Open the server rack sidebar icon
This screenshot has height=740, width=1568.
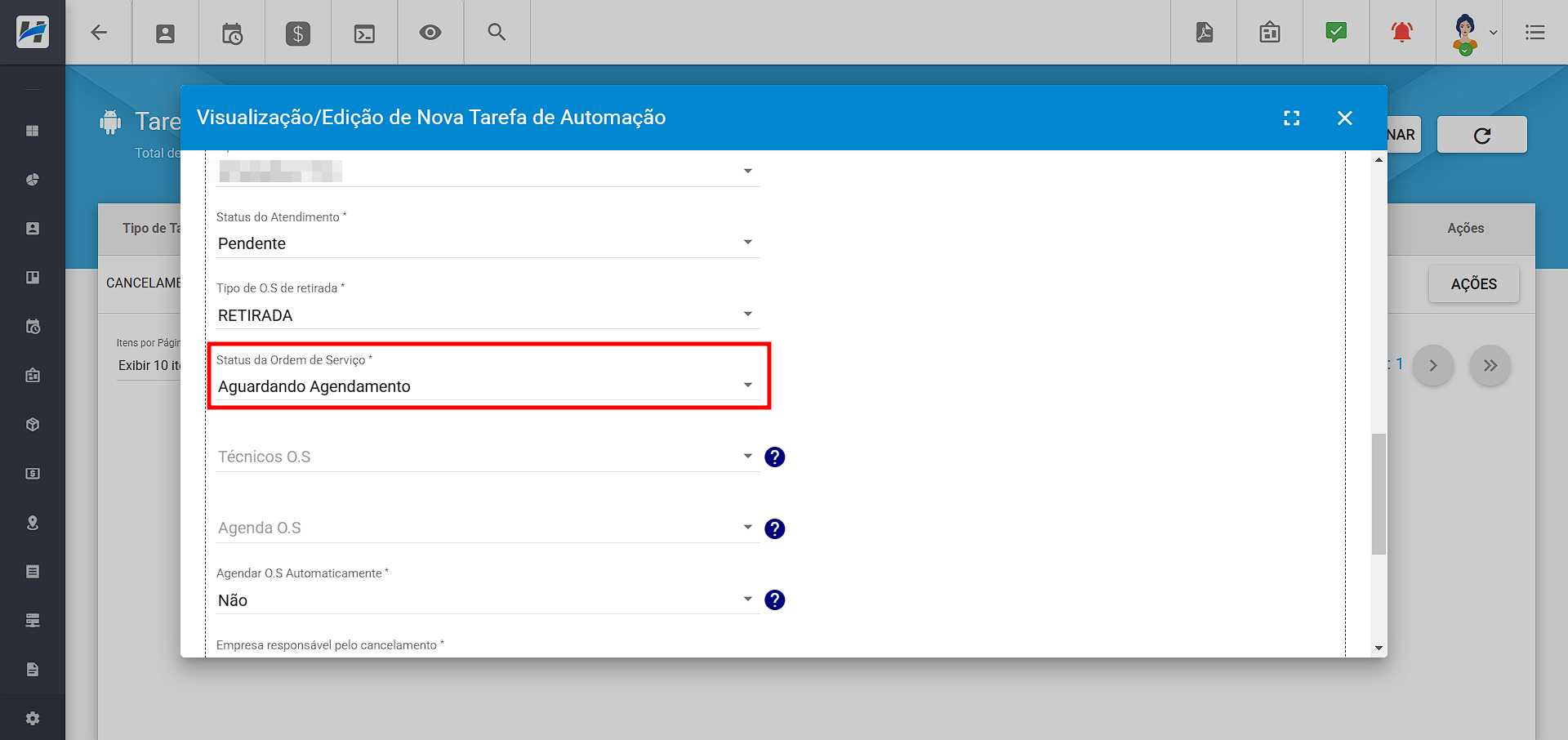point(33,621)
